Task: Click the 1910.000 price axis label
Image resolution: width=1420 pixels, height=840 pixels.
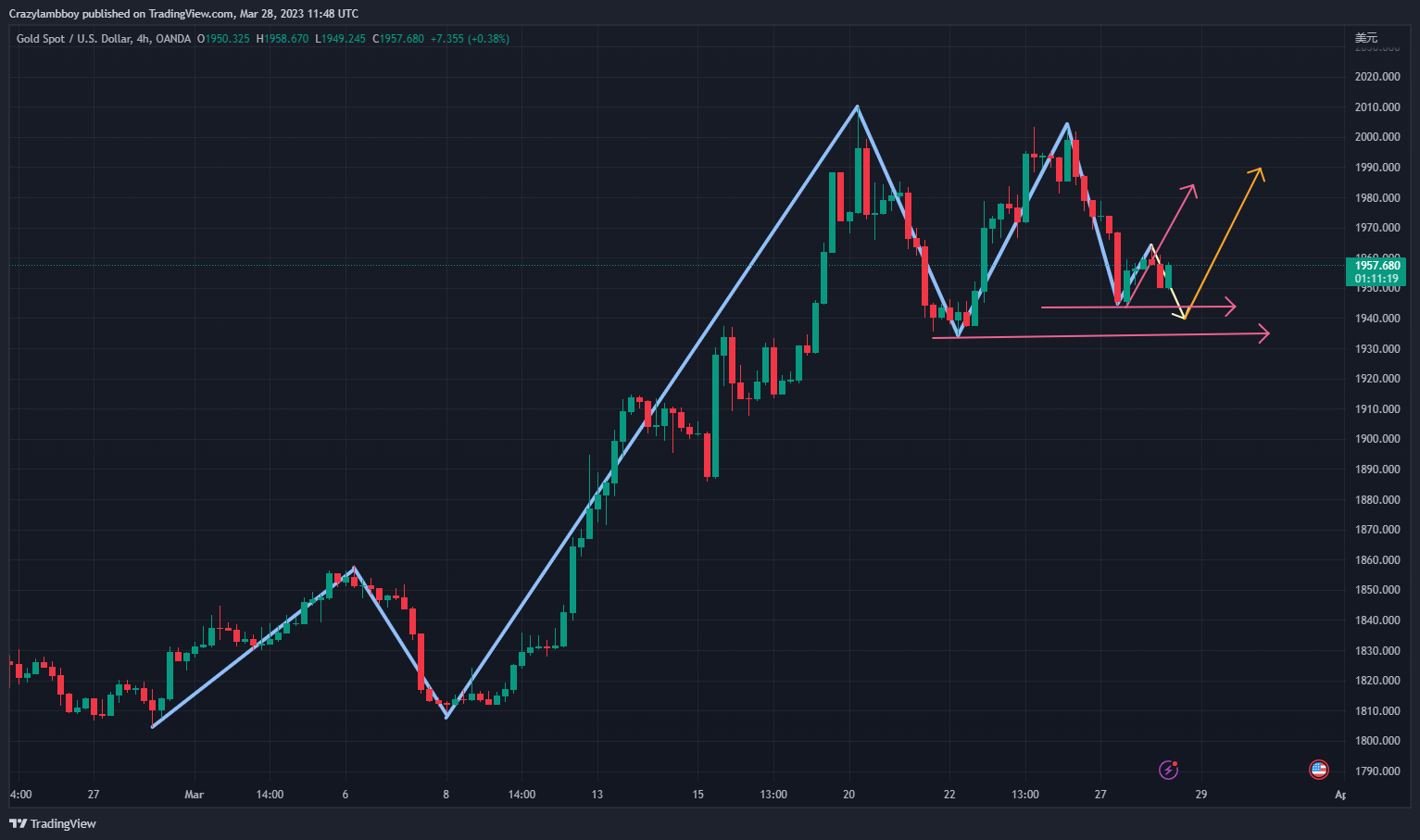Action: point(1377,409)
